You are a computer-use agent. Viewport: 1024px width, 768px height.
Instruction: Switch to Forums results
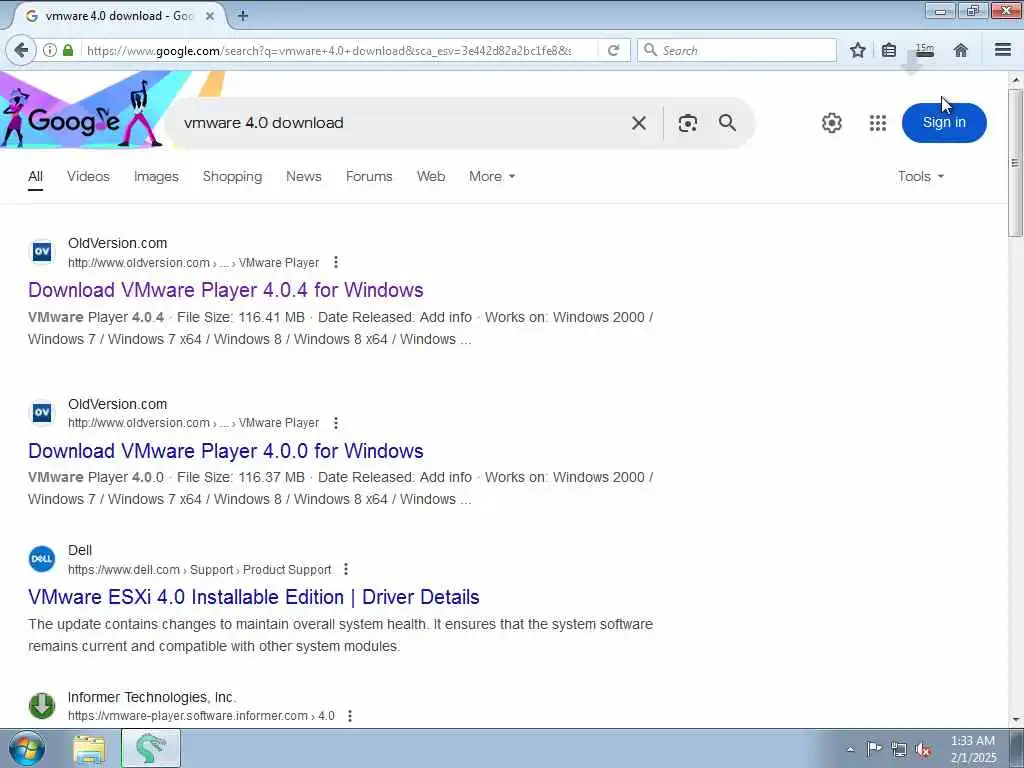click(x=369, y=176)
